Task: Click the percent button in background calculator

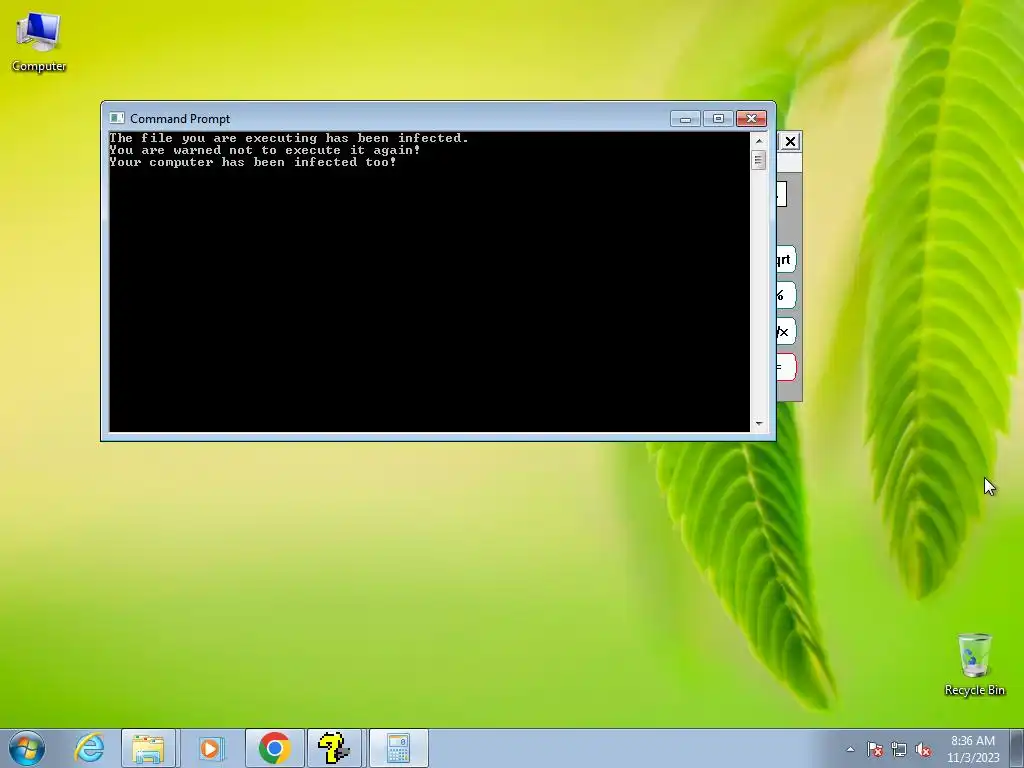Action: tap(785, 295)
